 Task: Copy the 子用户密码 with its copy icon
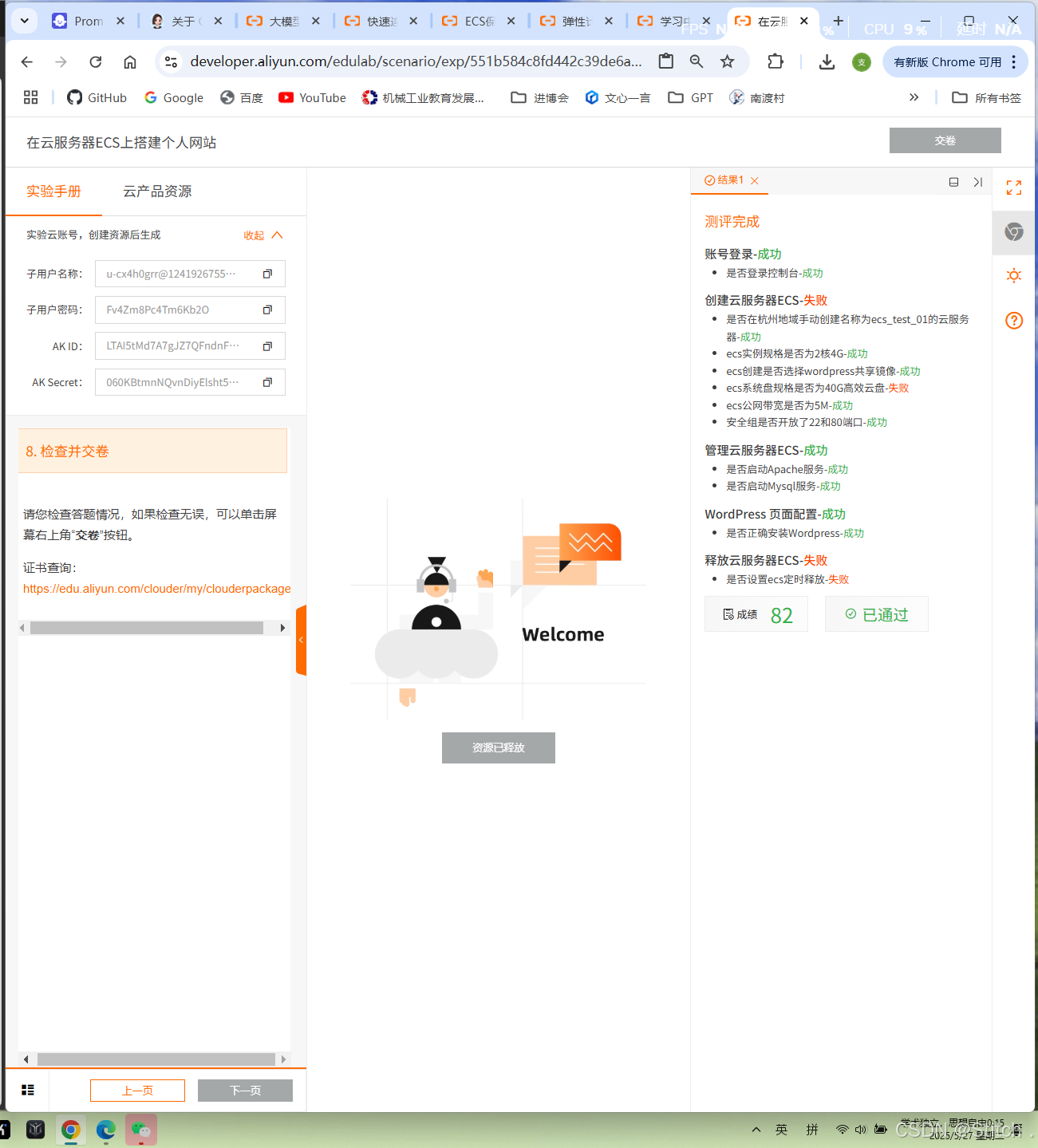pyautogui.click(x=267, y=310)
